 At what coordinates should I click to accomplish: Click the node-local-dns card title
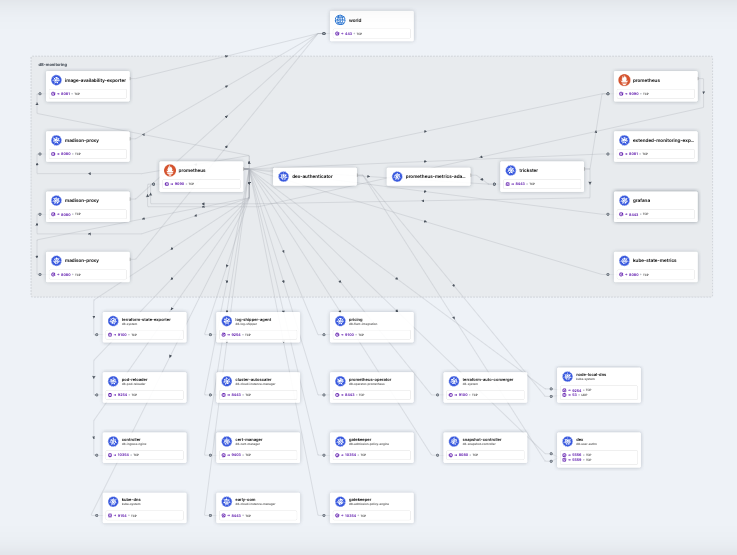tap(591, 375)
